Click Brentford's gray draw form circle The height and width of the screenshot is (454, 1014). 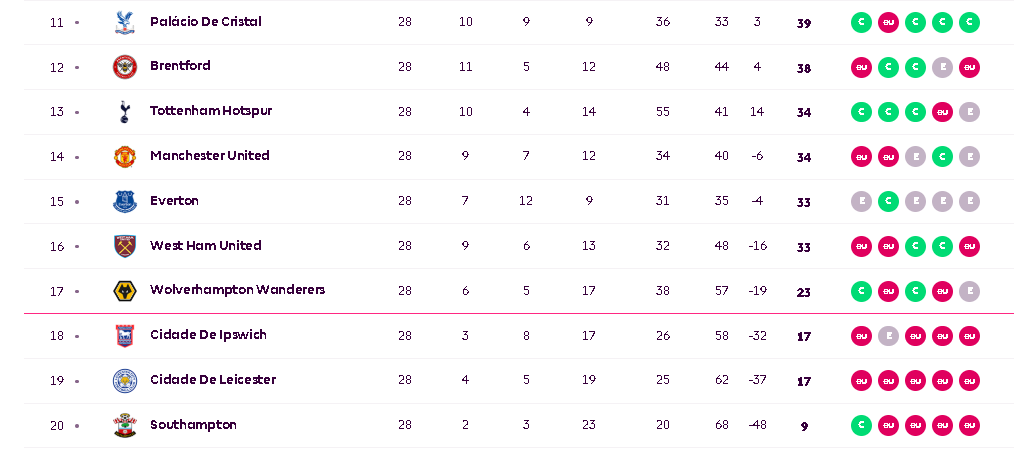942,67
